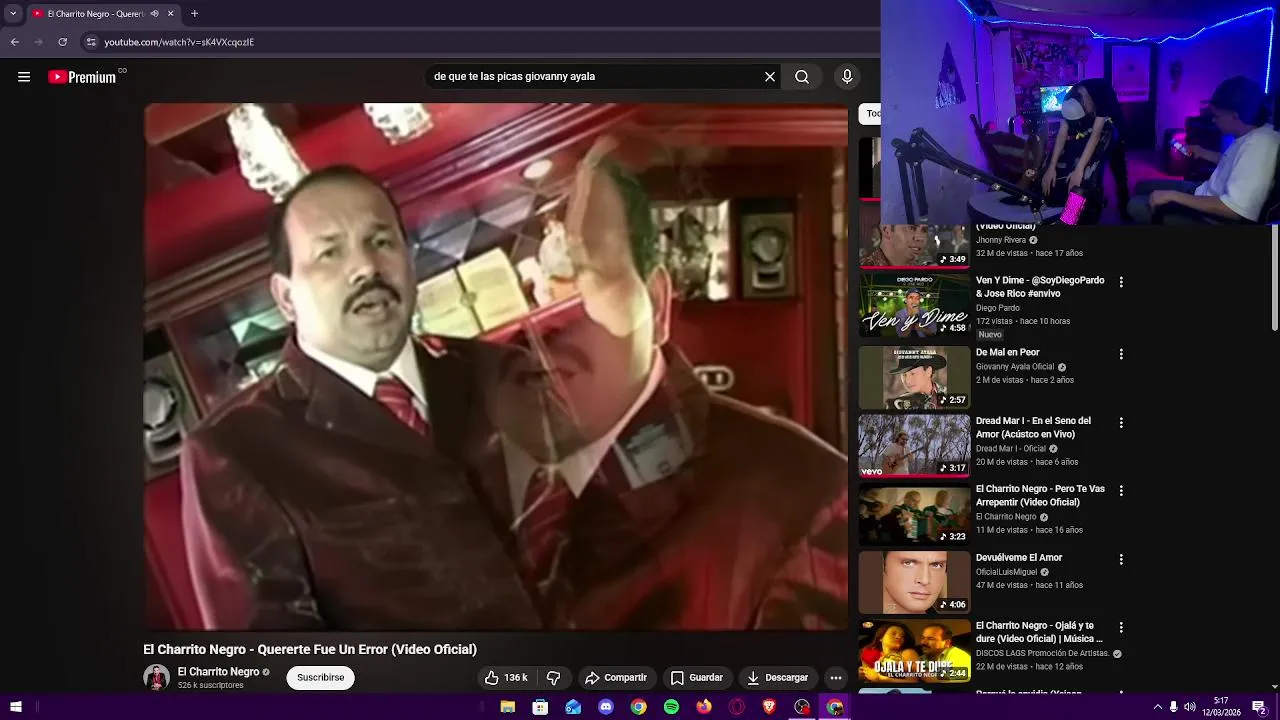Open OBS Studio from taskbar

coord(802,707)
